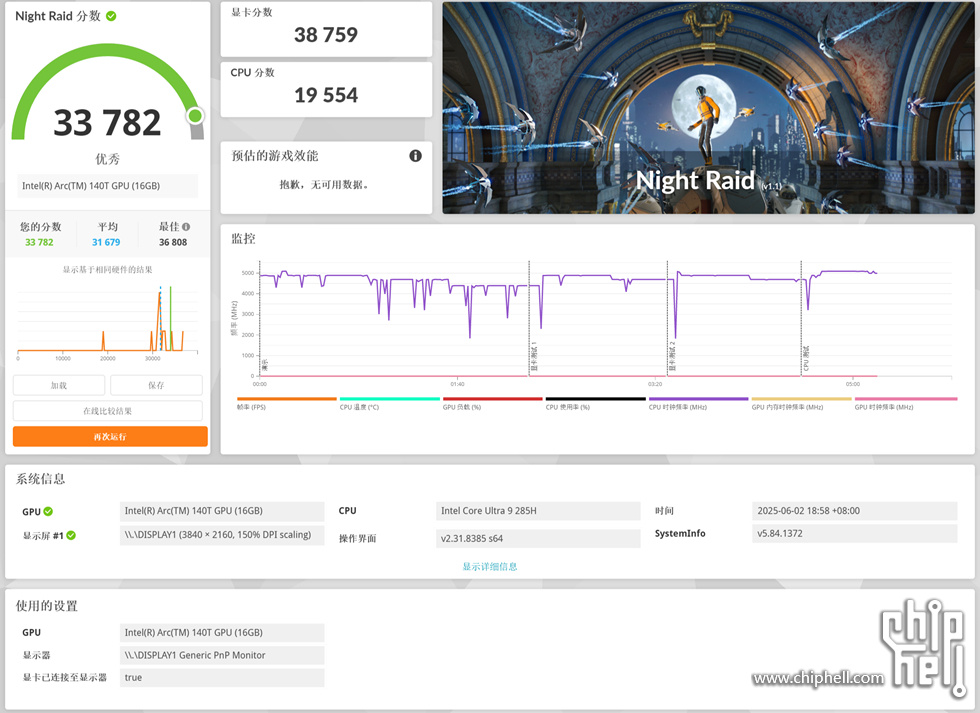Click the Intel Core Ultra 9 285H field
Image resolution: width=980 pixels, height=713 pixels.
point(538,511)
